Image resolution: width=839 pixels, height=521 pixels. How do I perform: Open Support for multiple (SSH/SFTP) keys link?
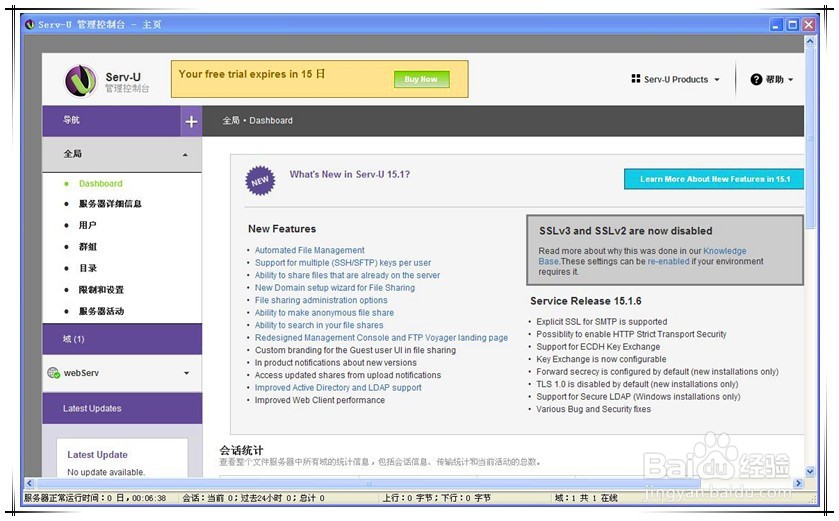342,263
